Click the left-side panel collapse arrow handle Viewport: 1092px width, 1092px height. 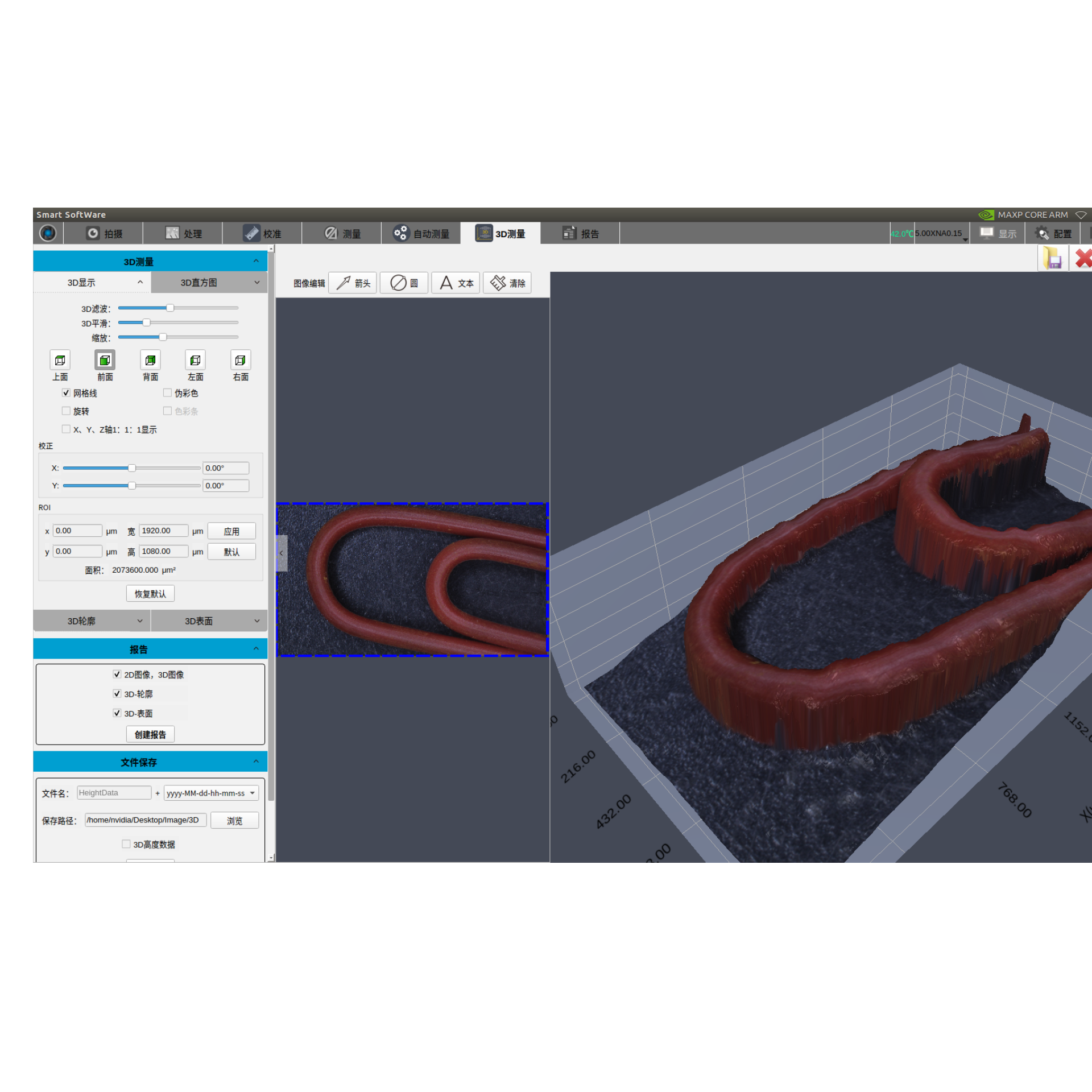coord(282,553)
